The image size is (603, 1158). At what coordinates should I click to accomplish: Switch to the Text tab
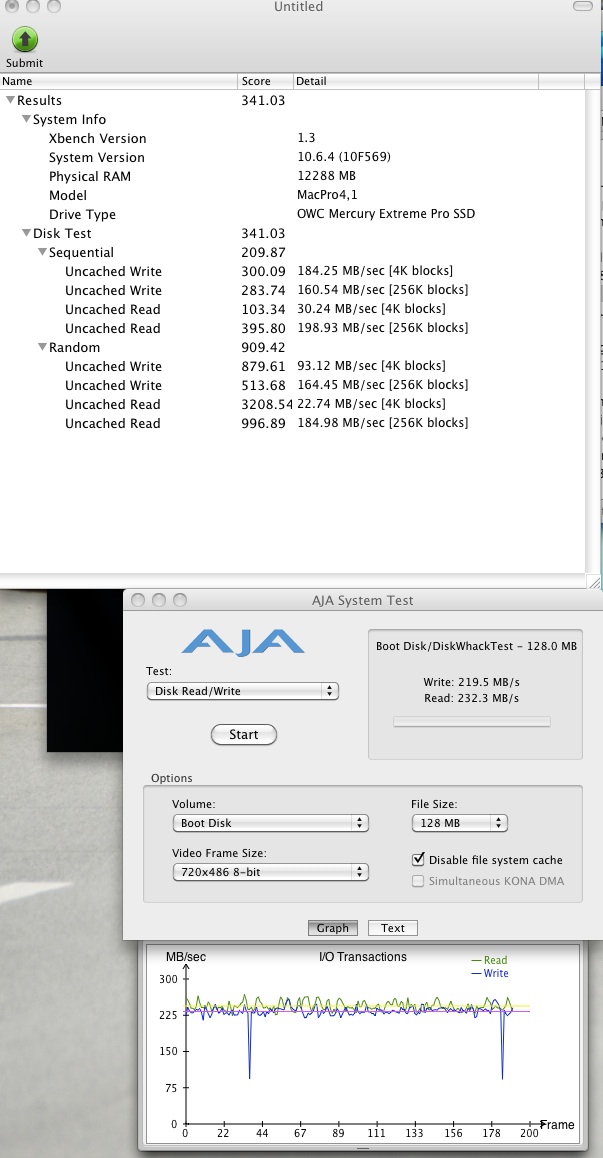(392, 928)
